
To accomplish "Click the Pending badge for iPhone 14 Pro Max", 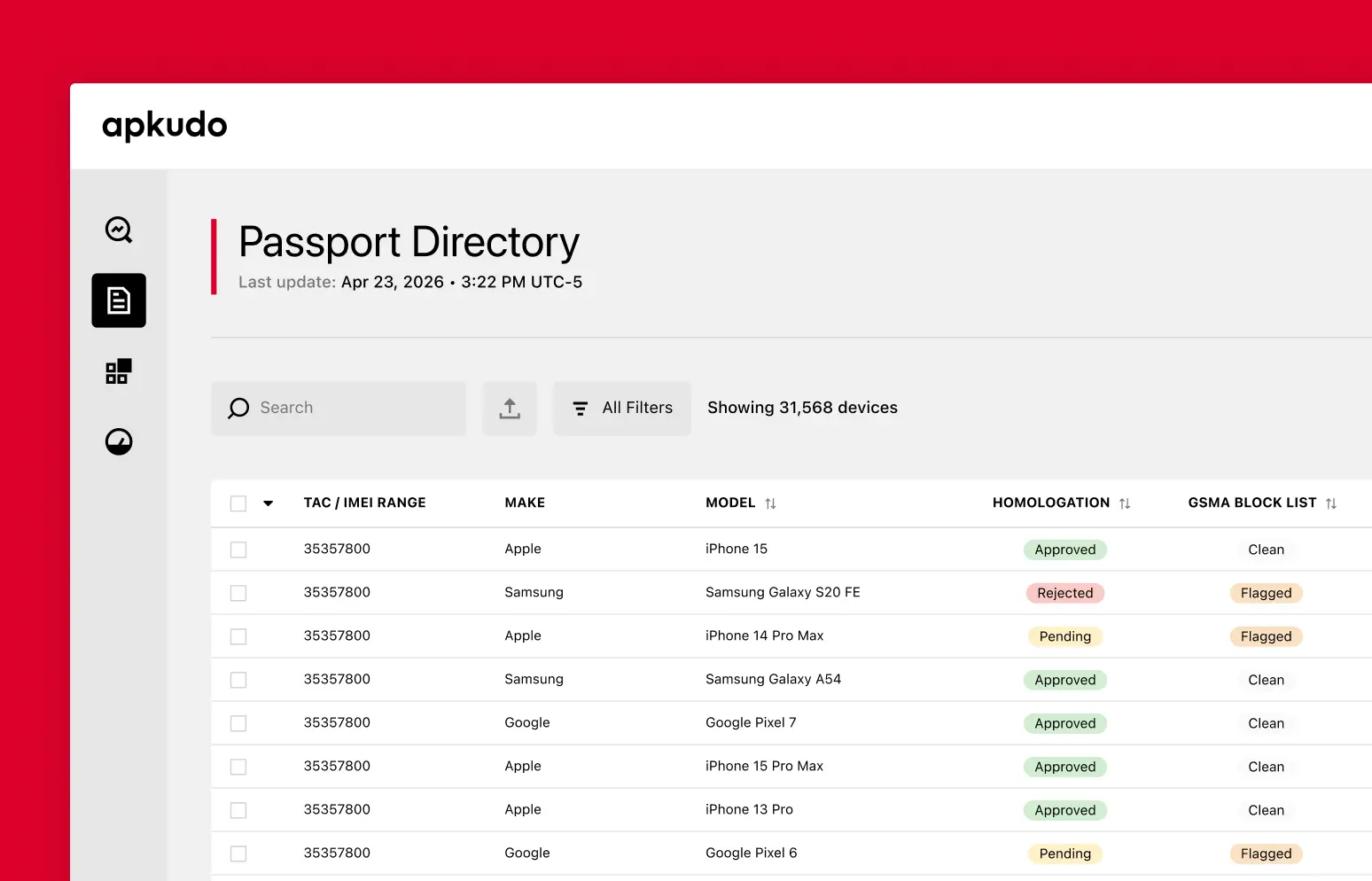I will pos(1065,636).
